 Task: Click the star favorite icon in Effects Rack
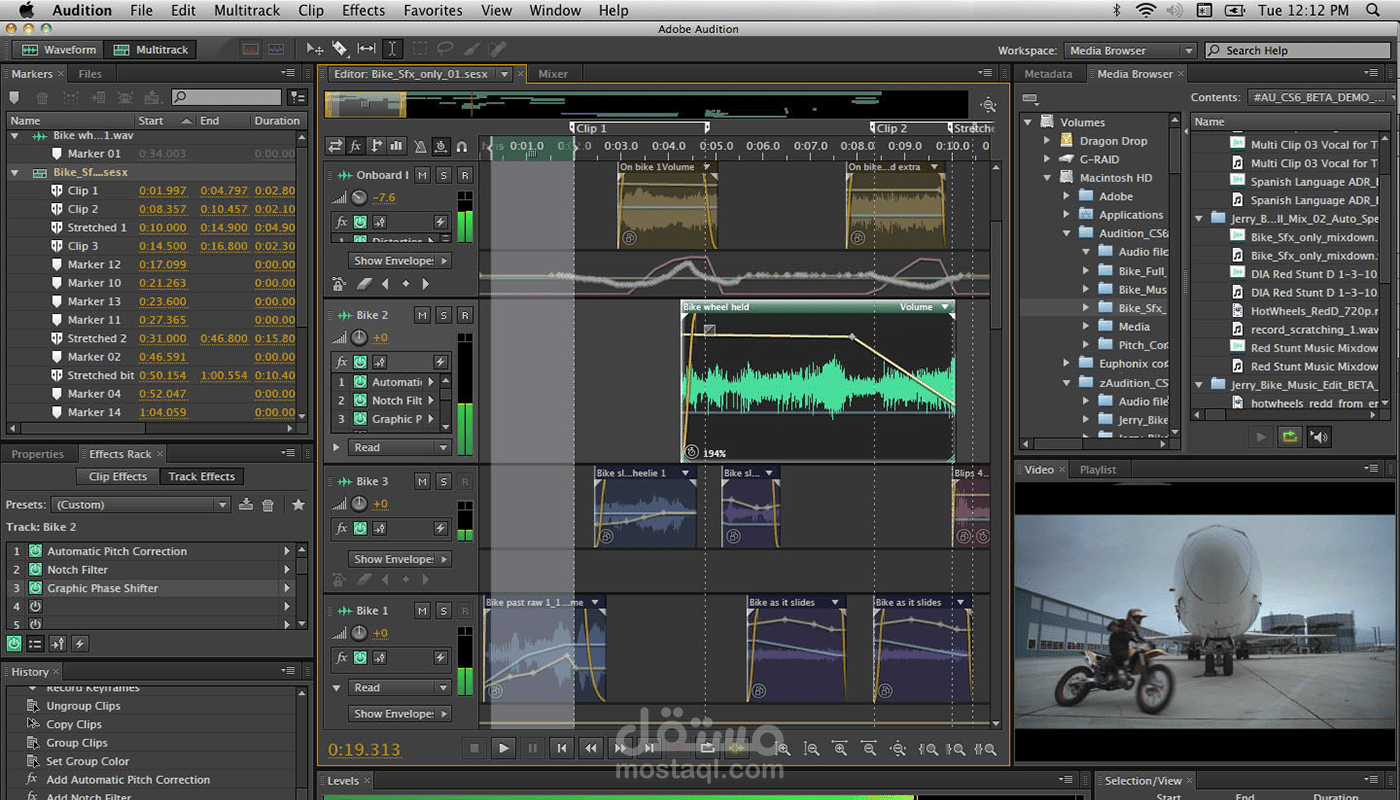pos(298,505)
